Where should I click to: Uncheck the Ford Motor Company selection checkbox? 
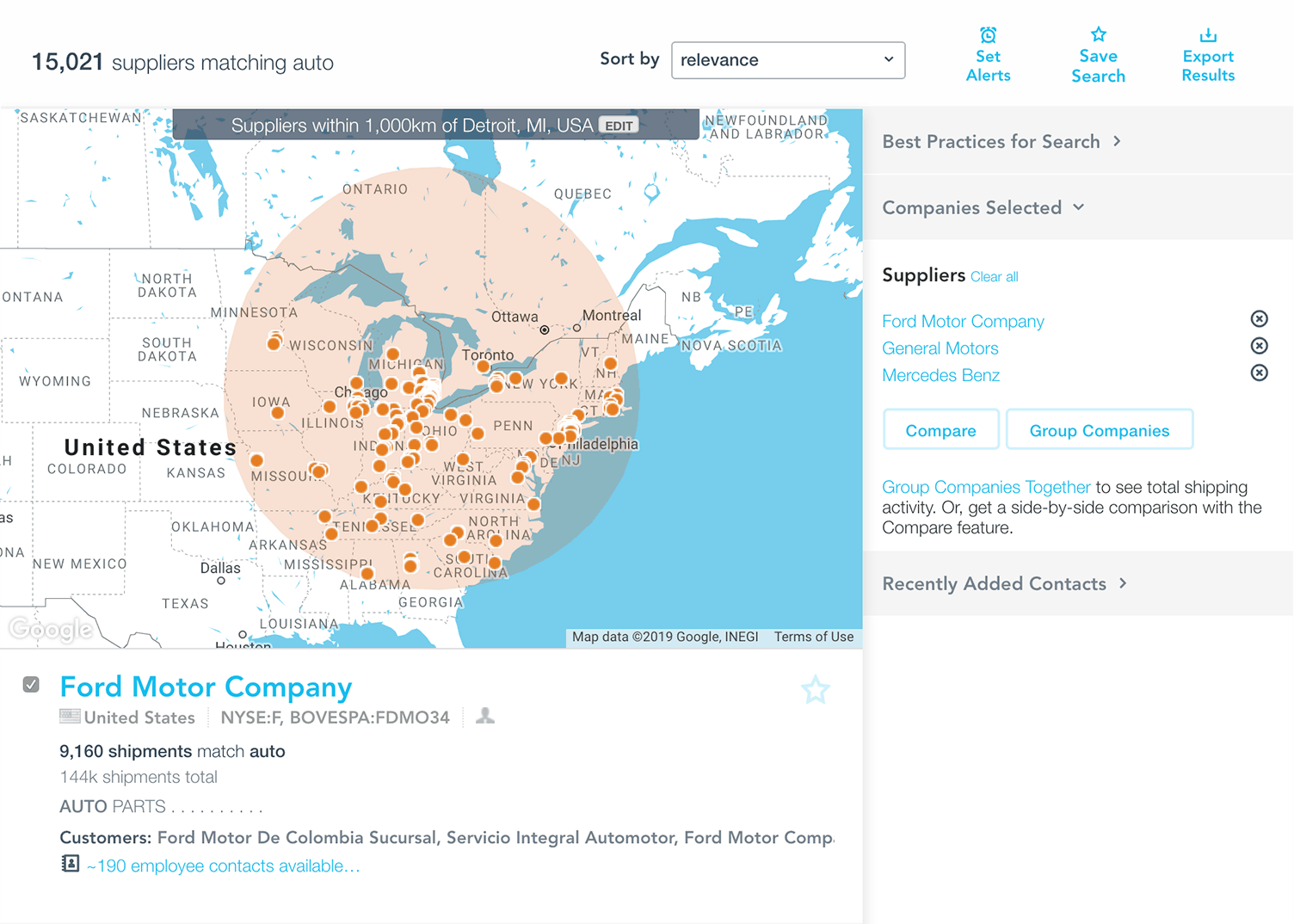click(x=31, y=684)
